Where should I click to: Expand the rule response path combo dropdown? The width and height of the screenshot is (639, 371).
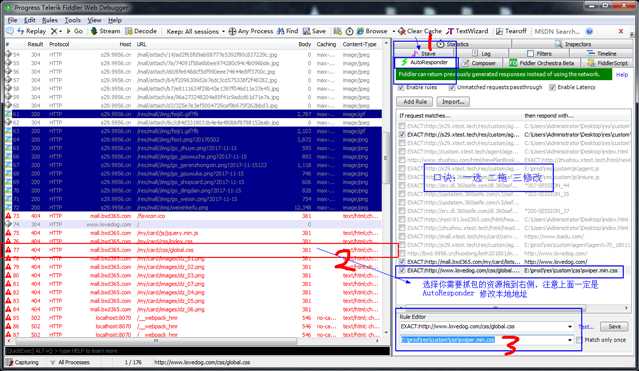click(x=570, y=340)
